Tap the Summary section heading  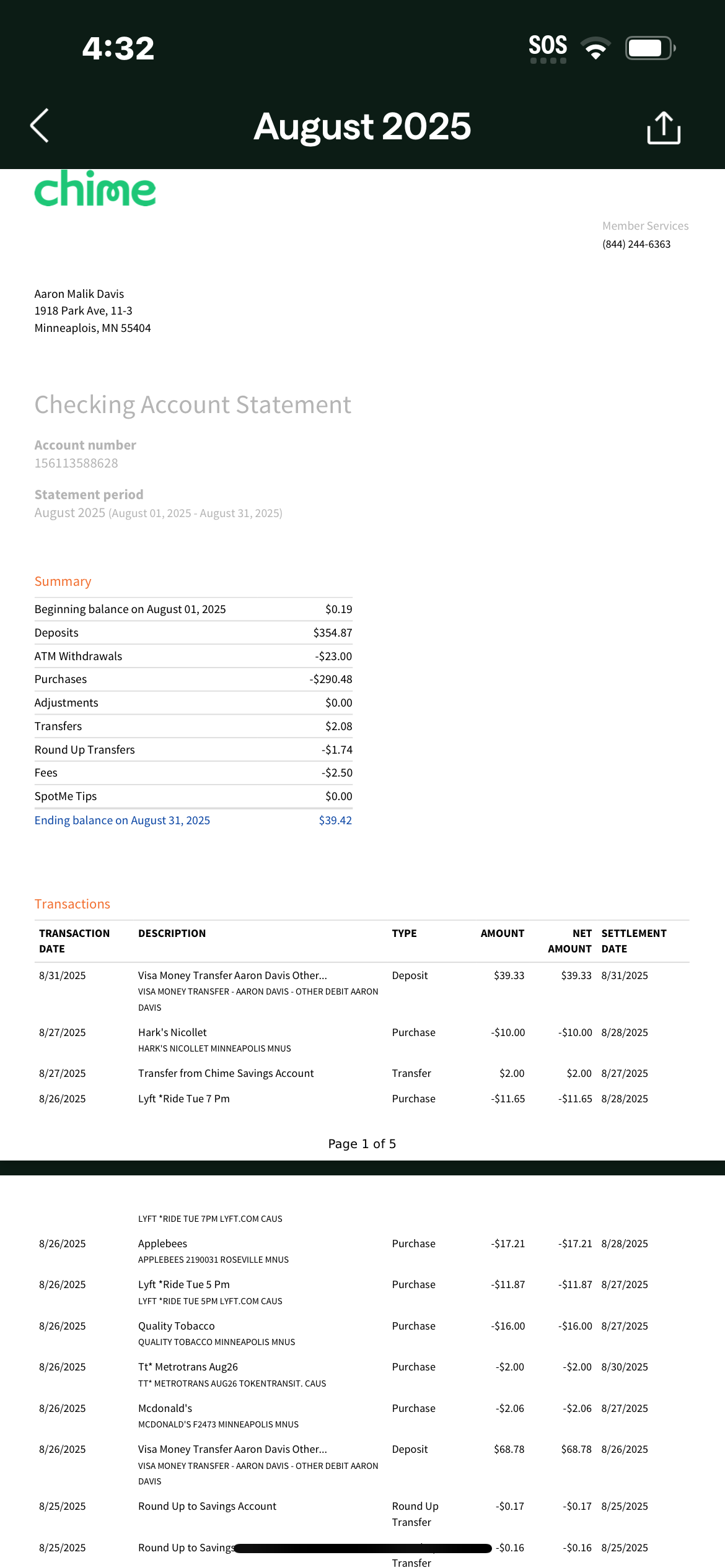(63, 581)
